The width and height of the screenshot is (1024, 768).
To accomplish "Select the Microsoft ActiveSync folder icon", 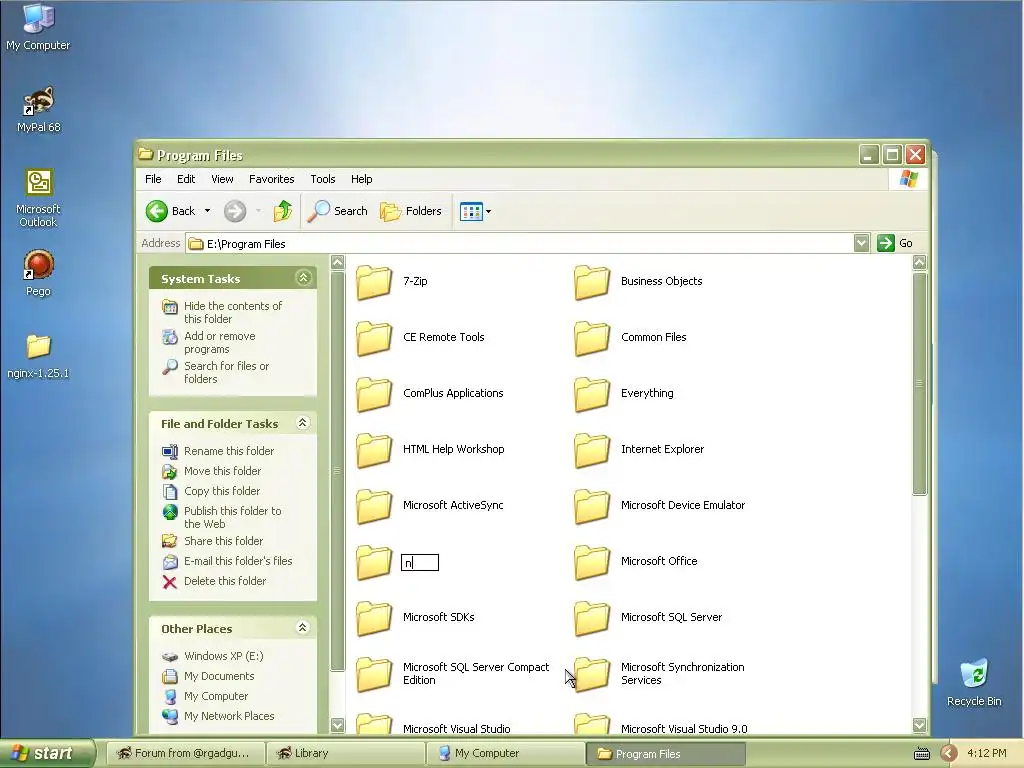I will click(x=374, y=506).
